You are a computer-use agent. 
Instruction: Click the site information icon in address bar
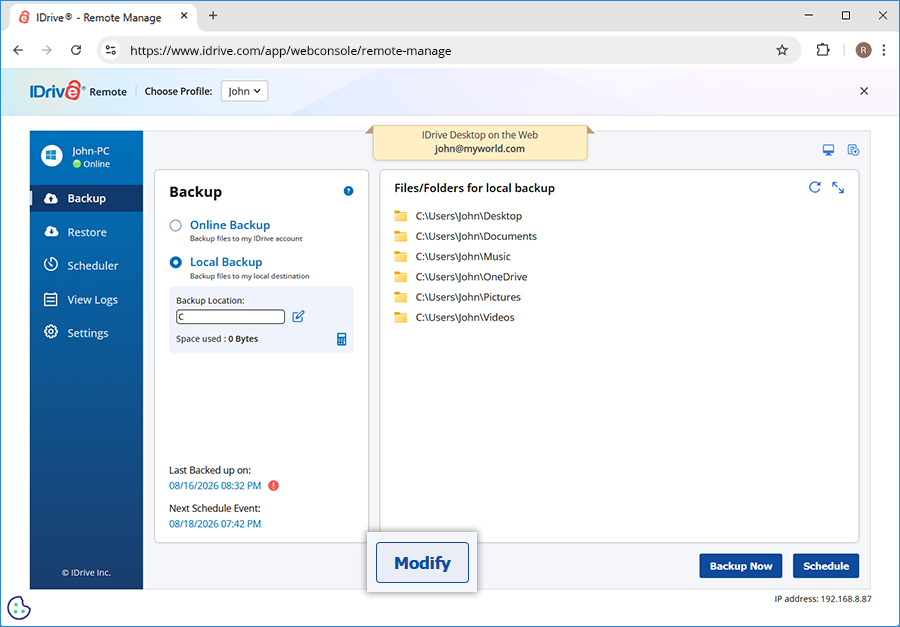click(x=111, y=51)
